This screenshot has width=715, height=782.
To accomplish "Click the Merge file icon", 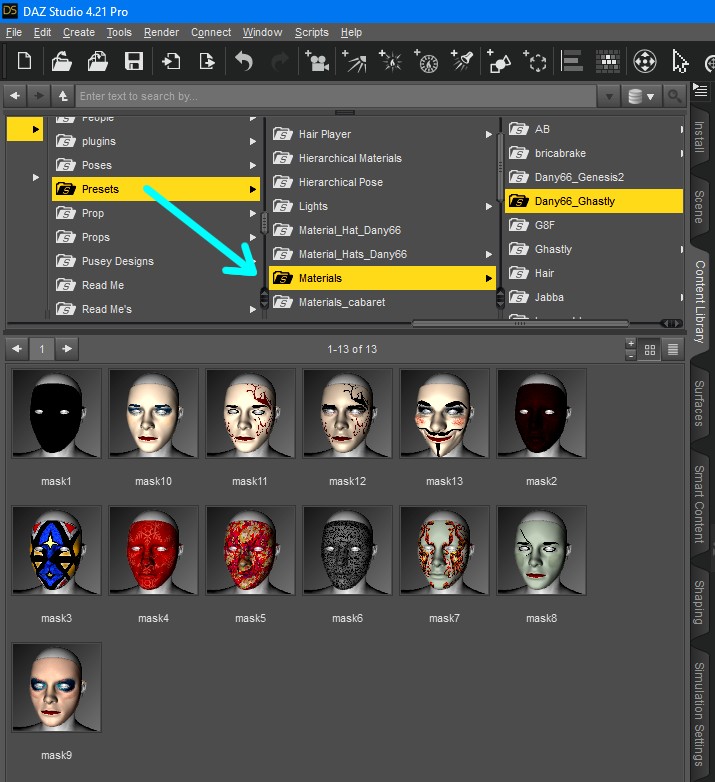I will (x=98, y=62).
